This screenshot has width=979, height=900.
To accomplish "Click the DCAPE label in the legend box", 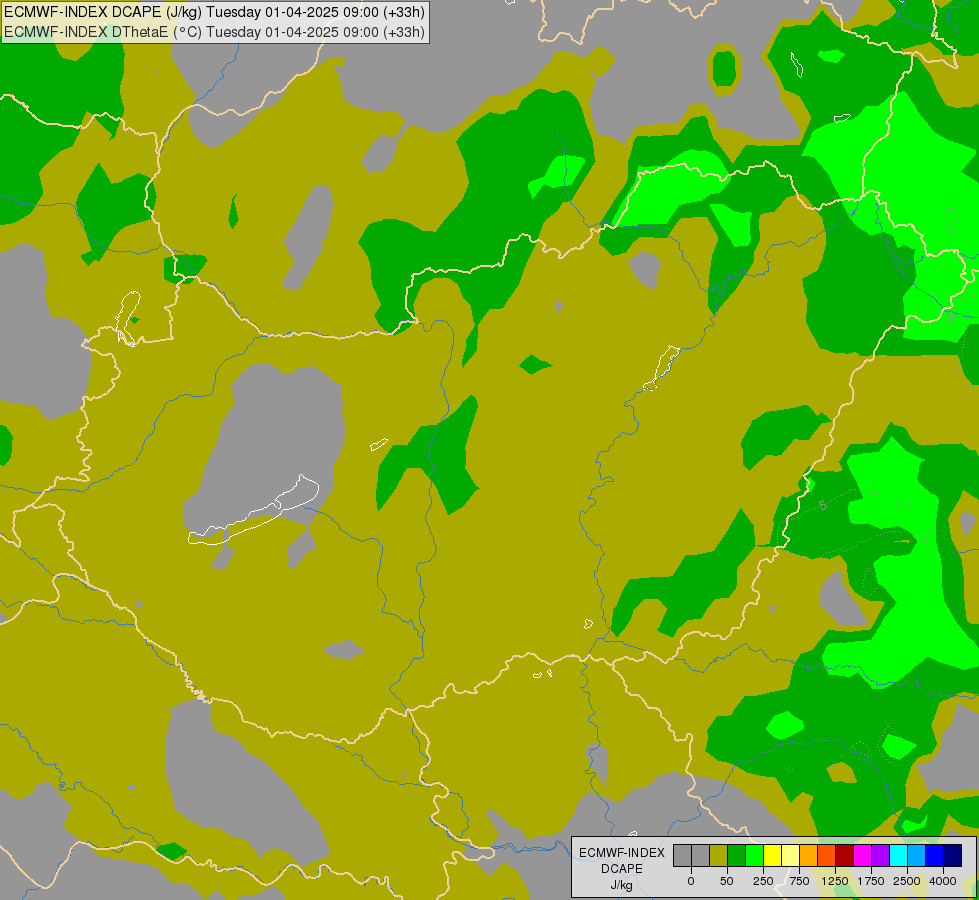I will tap(622, 869).
